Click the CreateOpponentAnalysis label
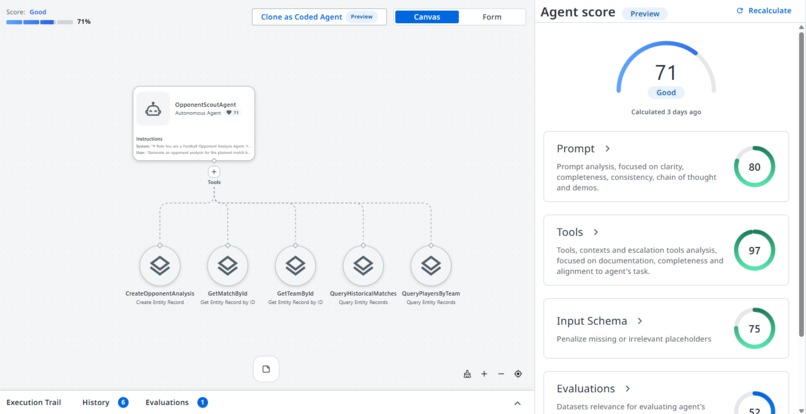Screen dimensions: 806x414 160,294
